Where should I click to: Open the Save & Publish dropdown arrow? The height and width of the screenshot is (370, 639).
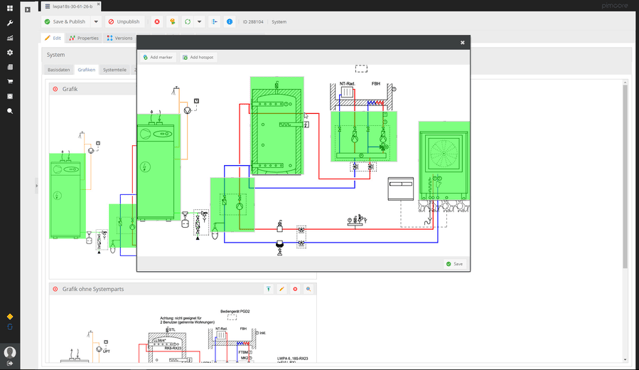[96, 22]
